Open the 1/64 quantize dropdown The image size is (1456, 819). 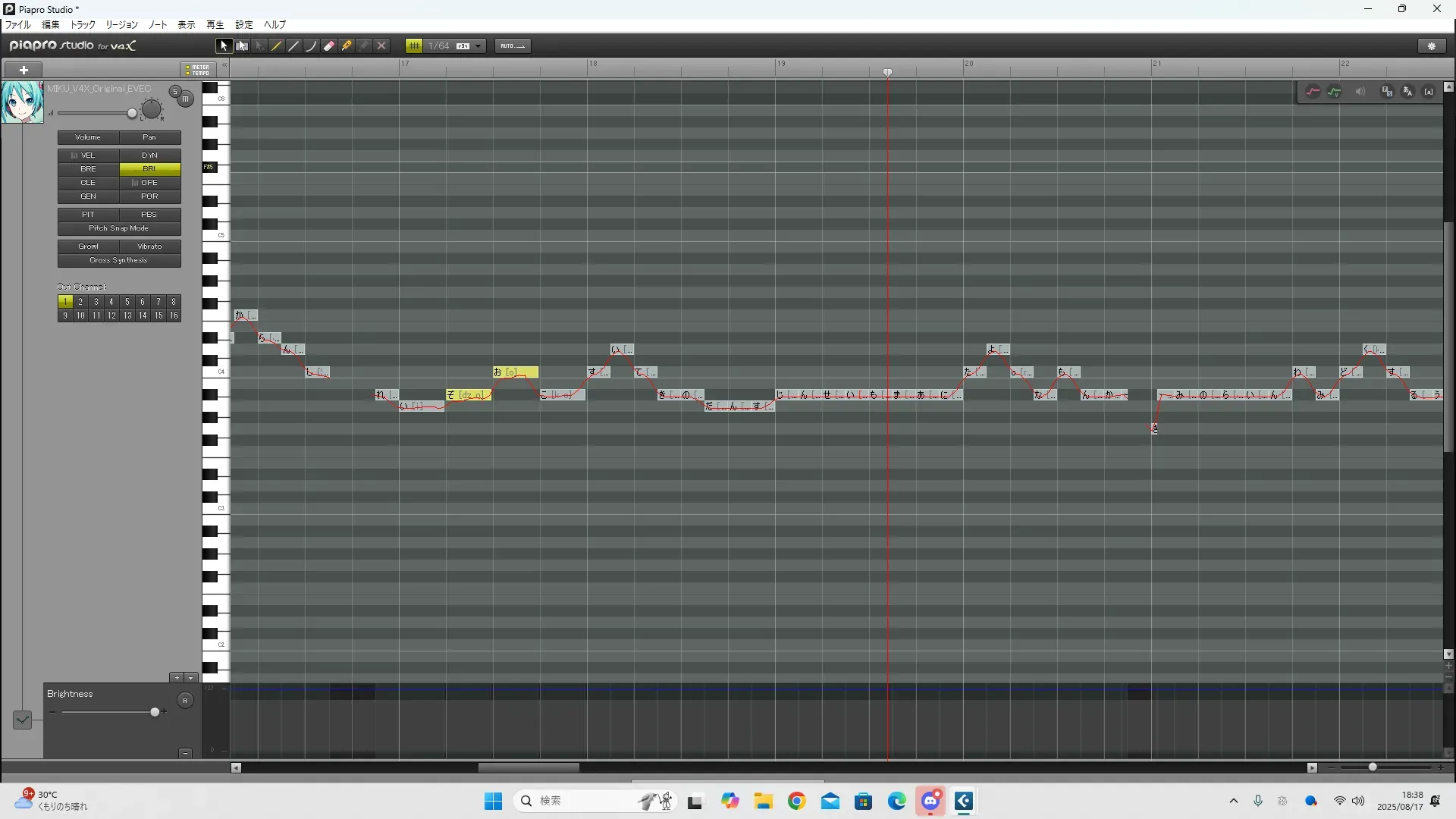(478, 46)
